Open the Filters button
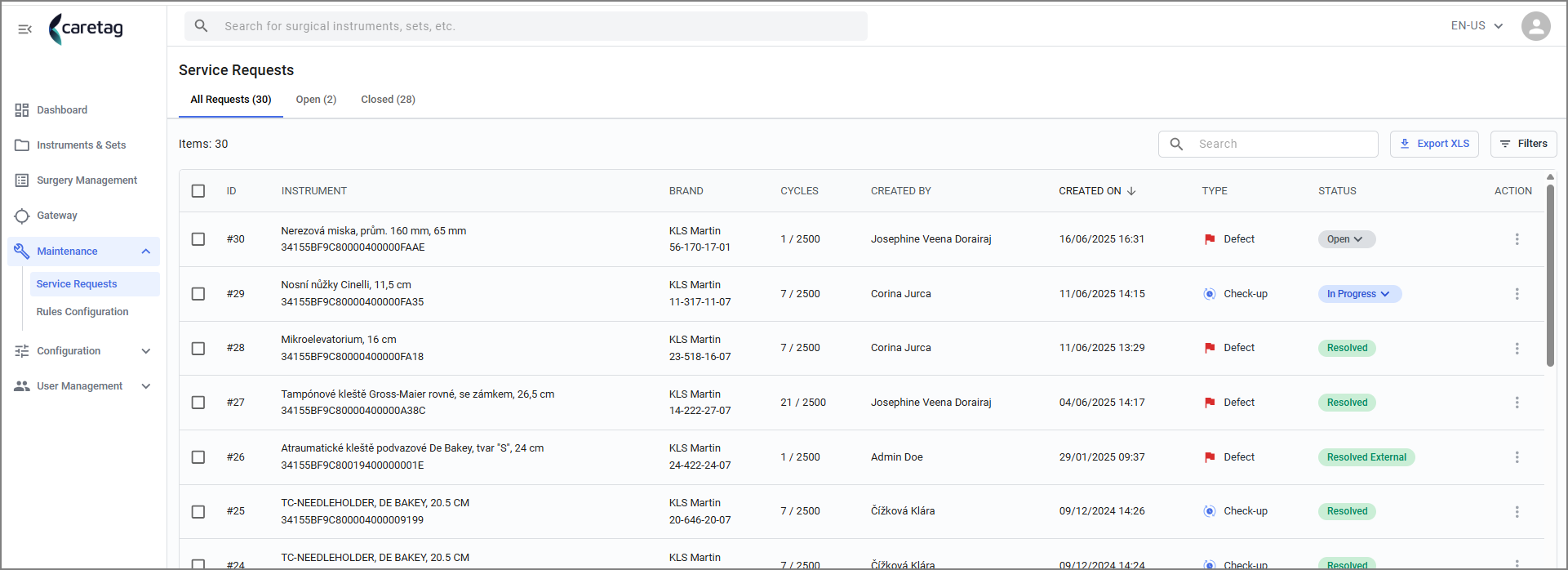This screenshot has width=1568, height=570. [1523, 144]
